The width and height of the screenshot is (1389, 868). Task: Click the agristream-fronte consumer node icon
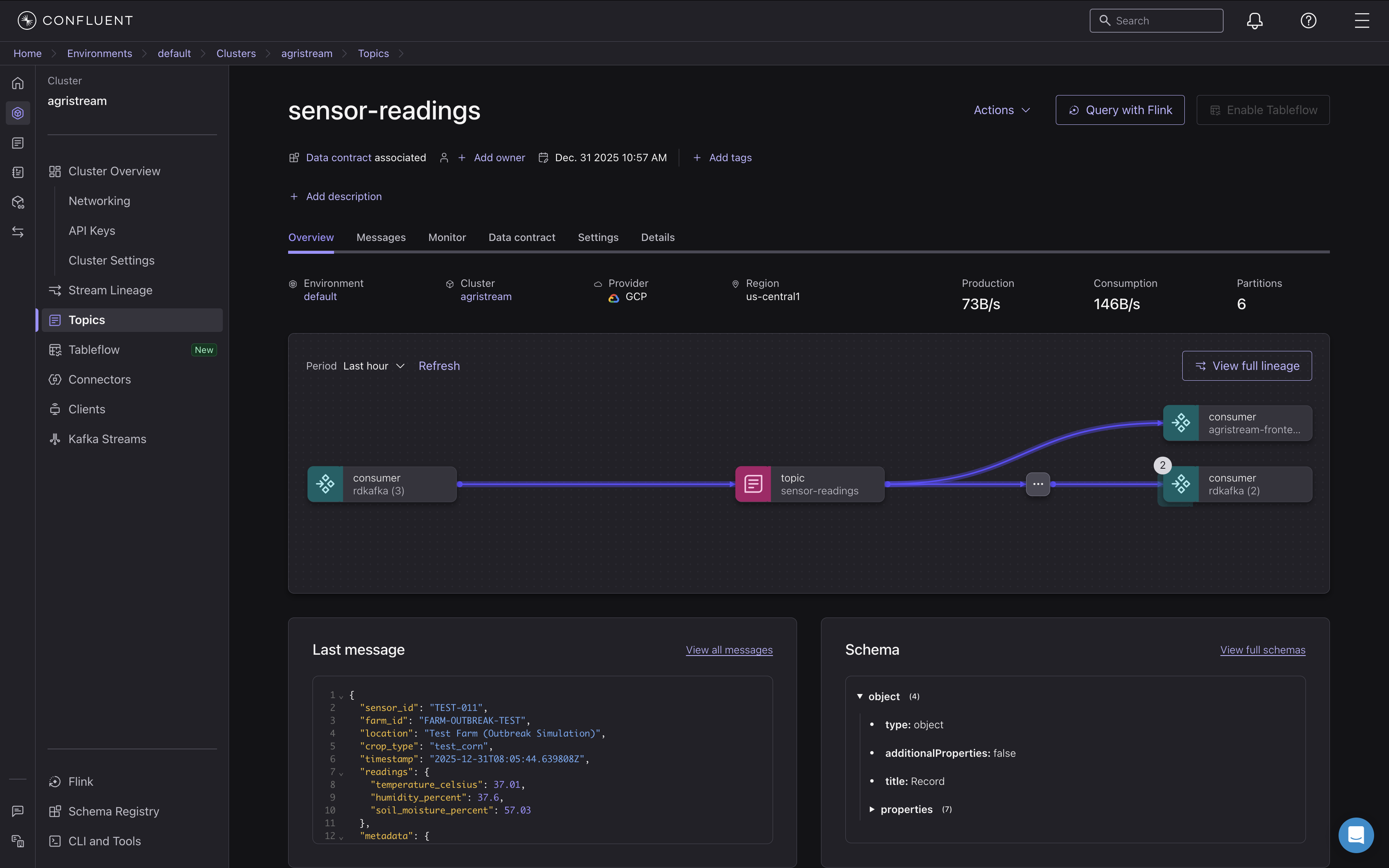[x=1181, y=423]
